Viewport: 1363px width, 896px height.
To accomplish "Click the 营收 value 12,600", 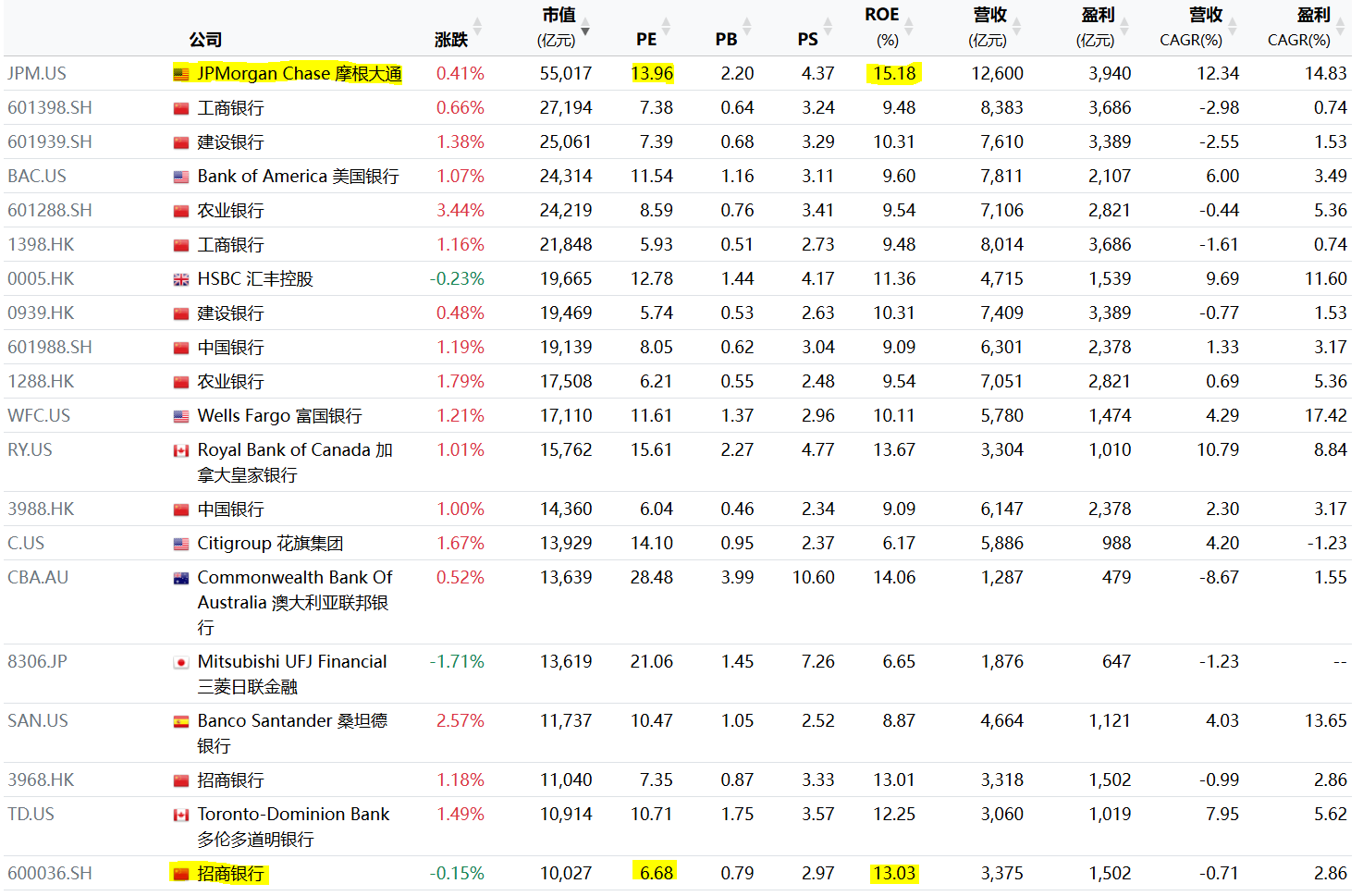I will tap(997, 74).
